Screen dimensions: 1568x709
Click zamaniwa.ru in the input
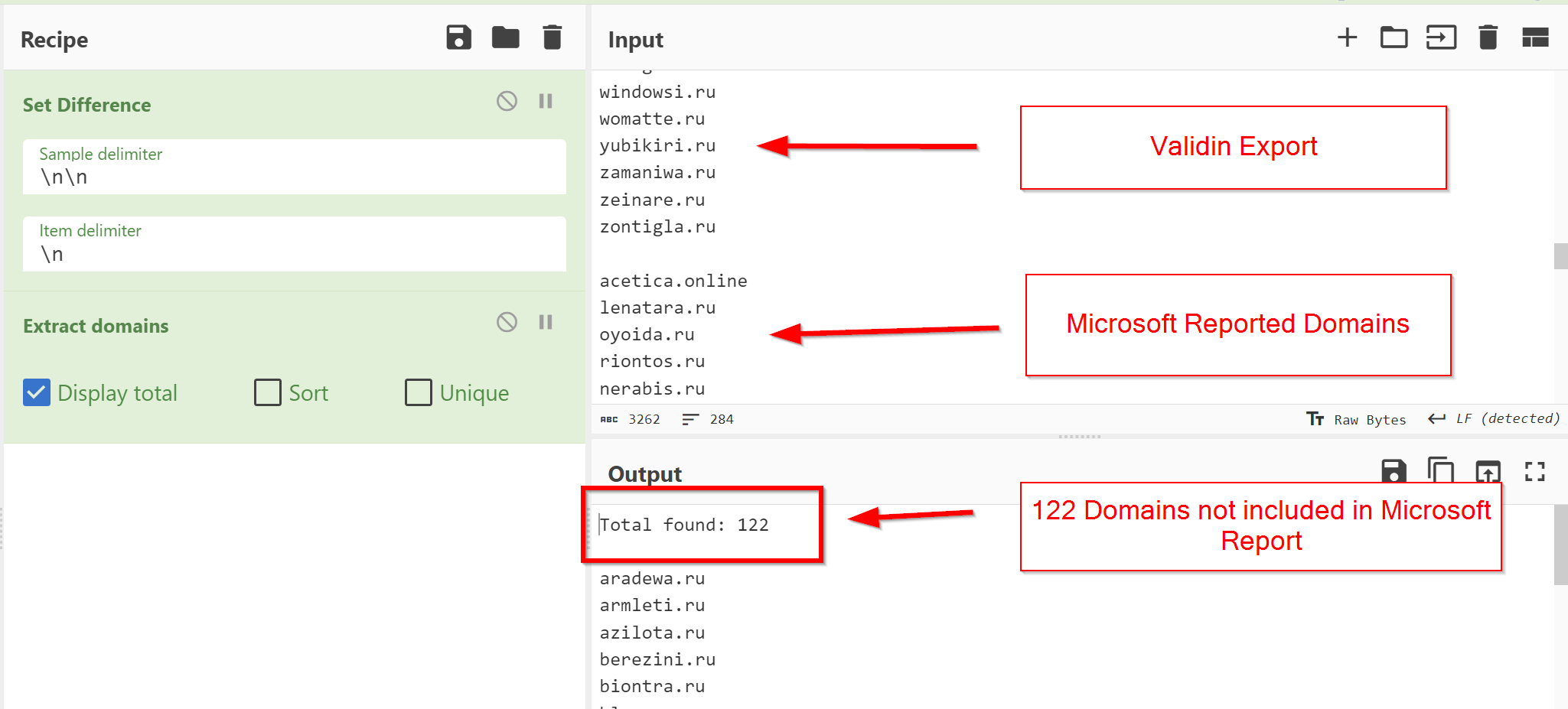pos(657,172)
